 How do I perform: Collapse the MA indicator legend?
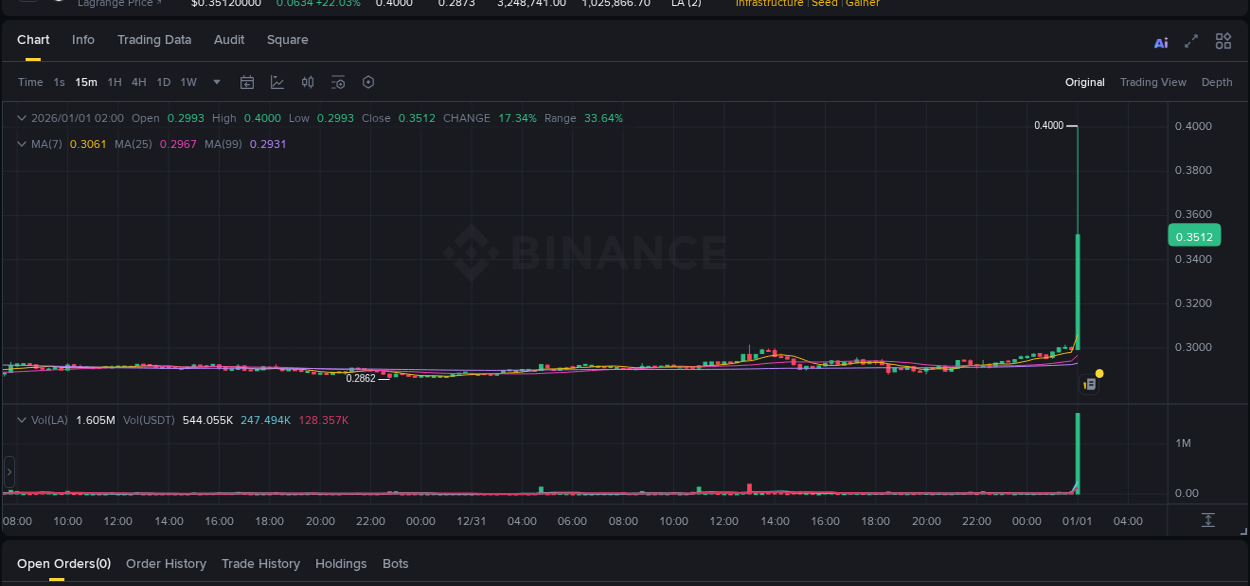click(22, 144)
